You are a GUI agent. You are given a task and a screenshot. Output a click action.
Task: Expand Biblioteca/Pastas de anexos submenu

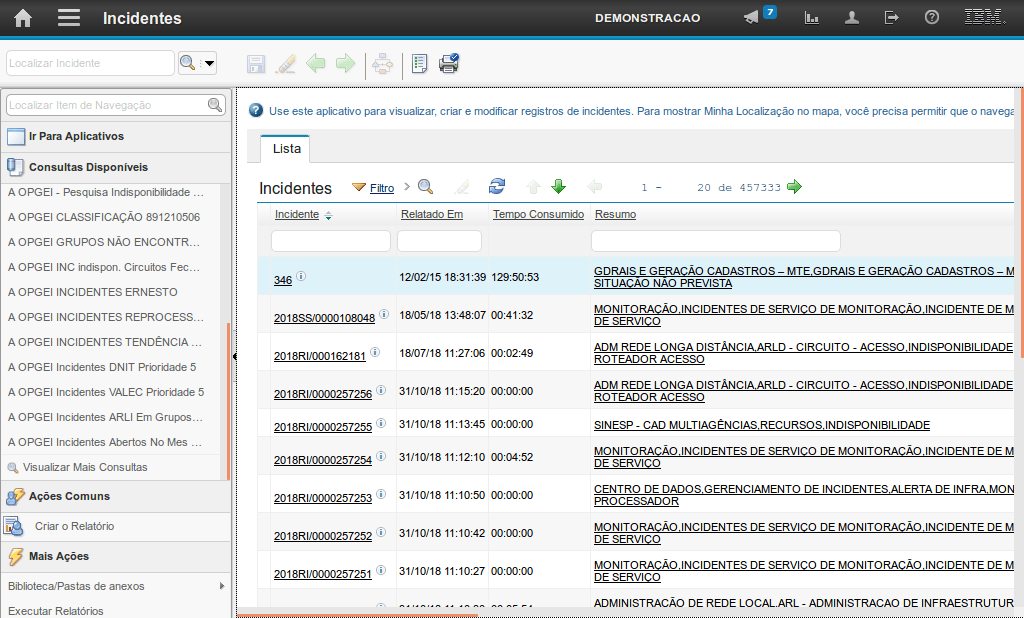[222, 586]
